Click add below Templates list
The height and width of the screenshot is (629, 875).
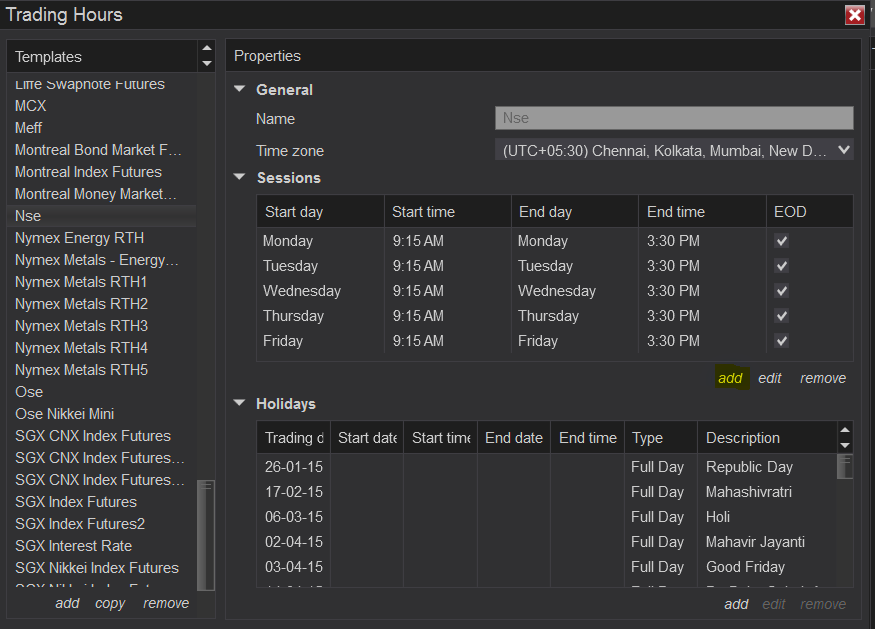click(67, 603)
